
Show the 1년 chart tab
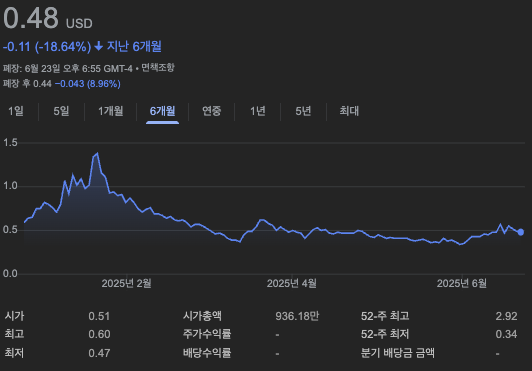(x=258, y=111)
